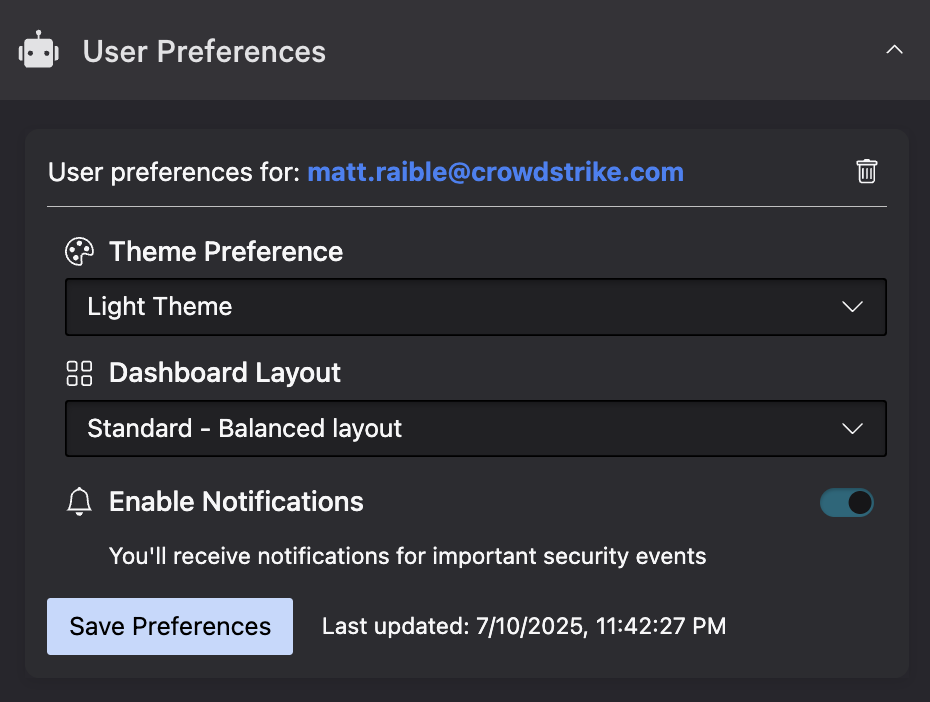Open the matt.raible@crowdstrike.com email link

tap(495, 171)
